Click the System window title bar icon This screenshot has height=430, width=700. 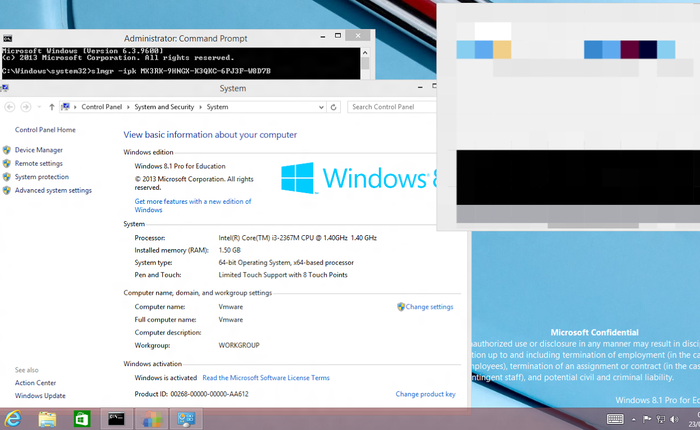tap(5, 88)
